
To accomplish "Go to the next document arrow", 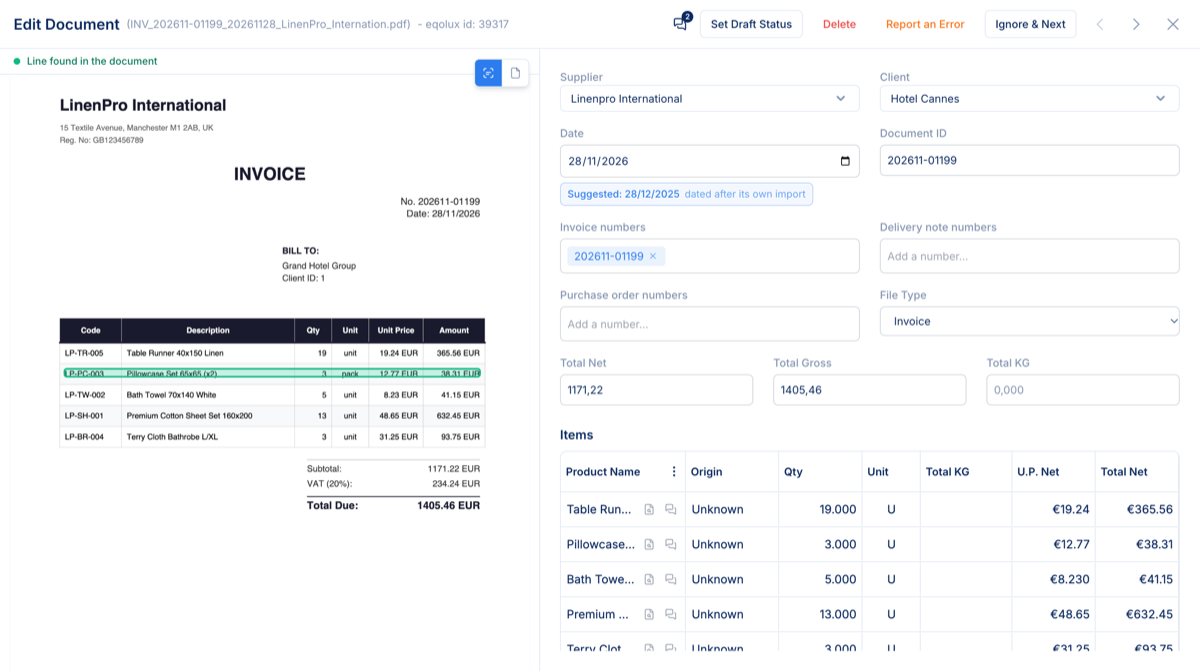I will point(1136,24).
